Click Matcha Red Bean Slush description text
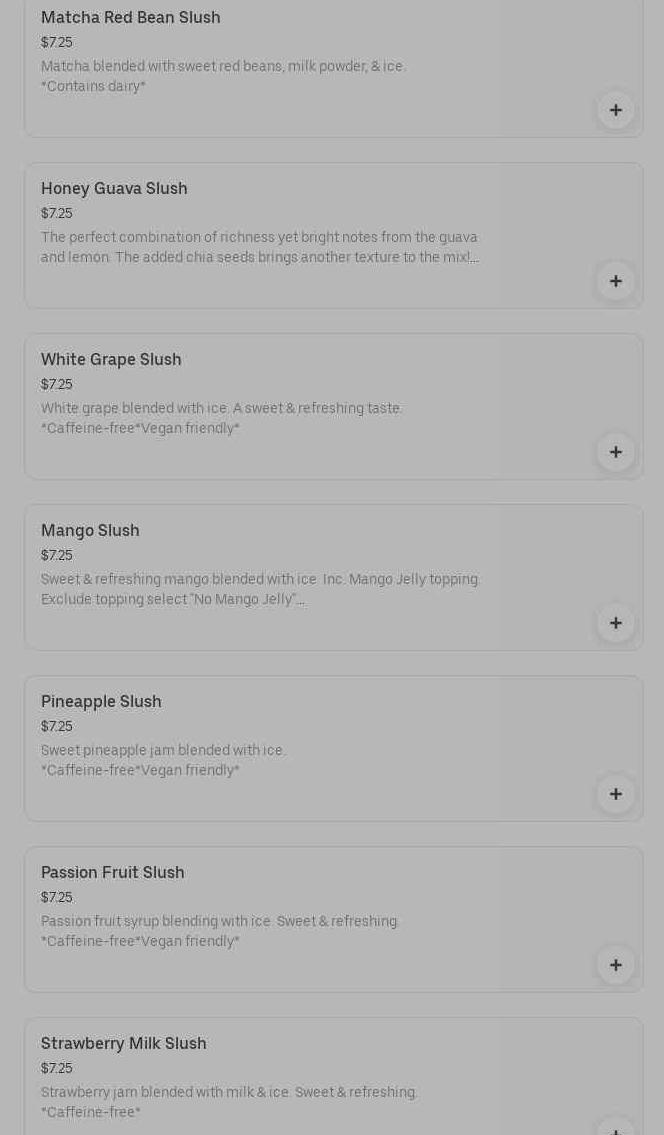This screenshot has width=664, height=1135. (223, 76)
